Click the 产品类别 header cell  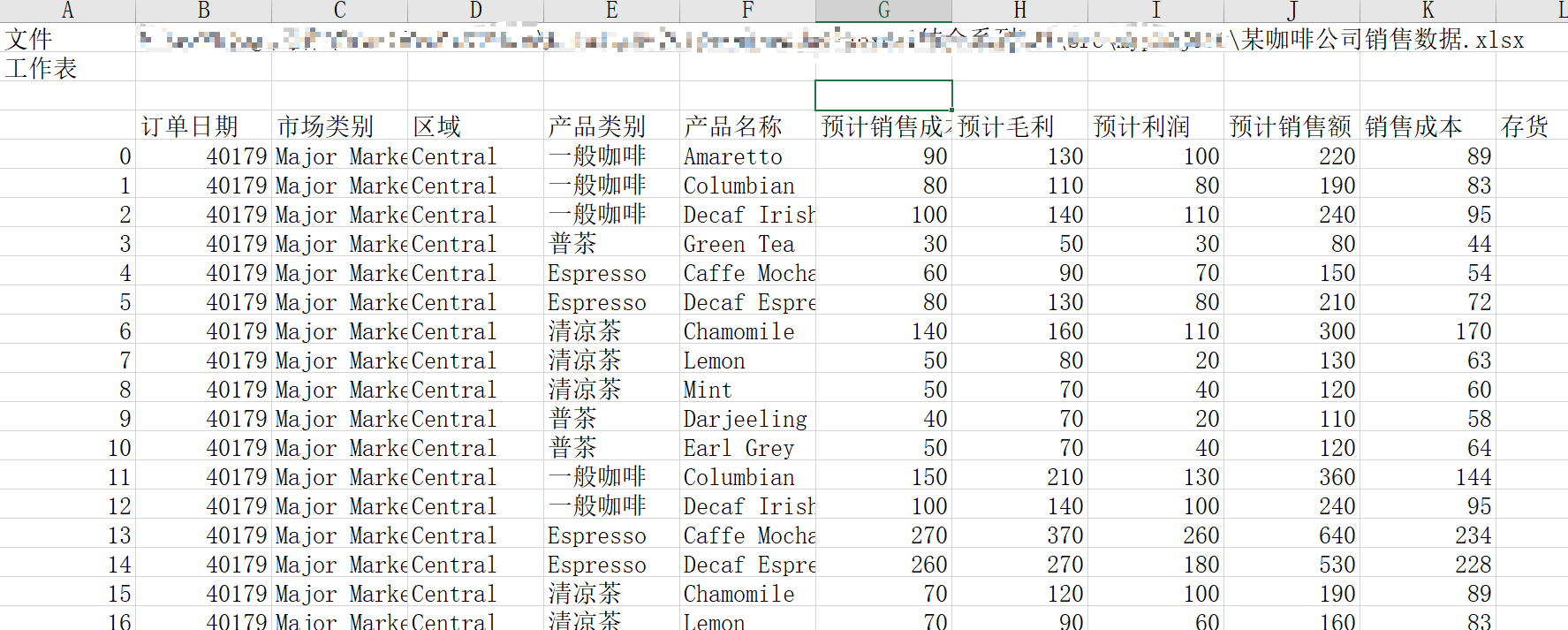click(612, 126)
